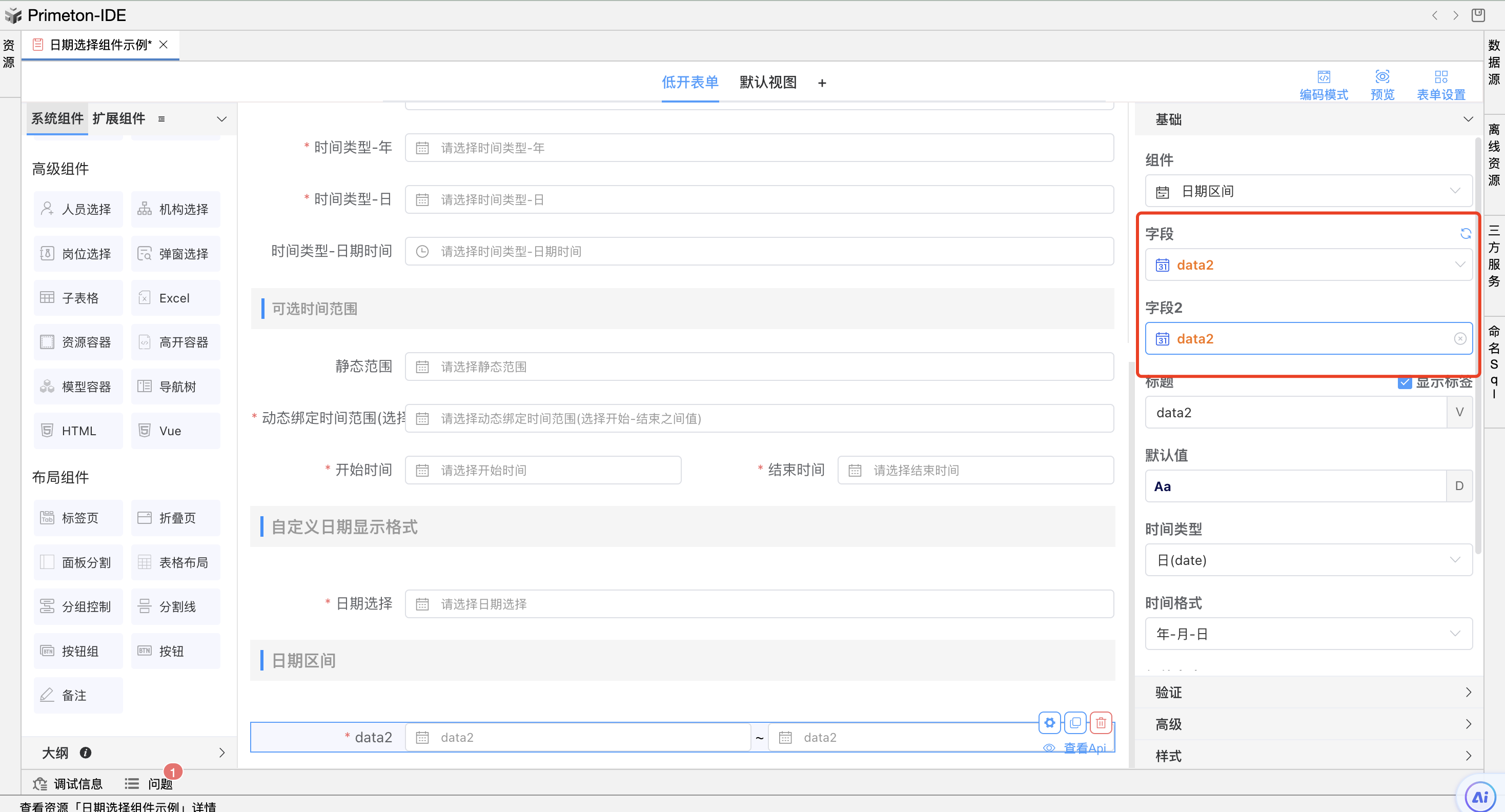Click the 默认值 input field
Viewport: 1505px width, 812px height.
coord(1295,486)
